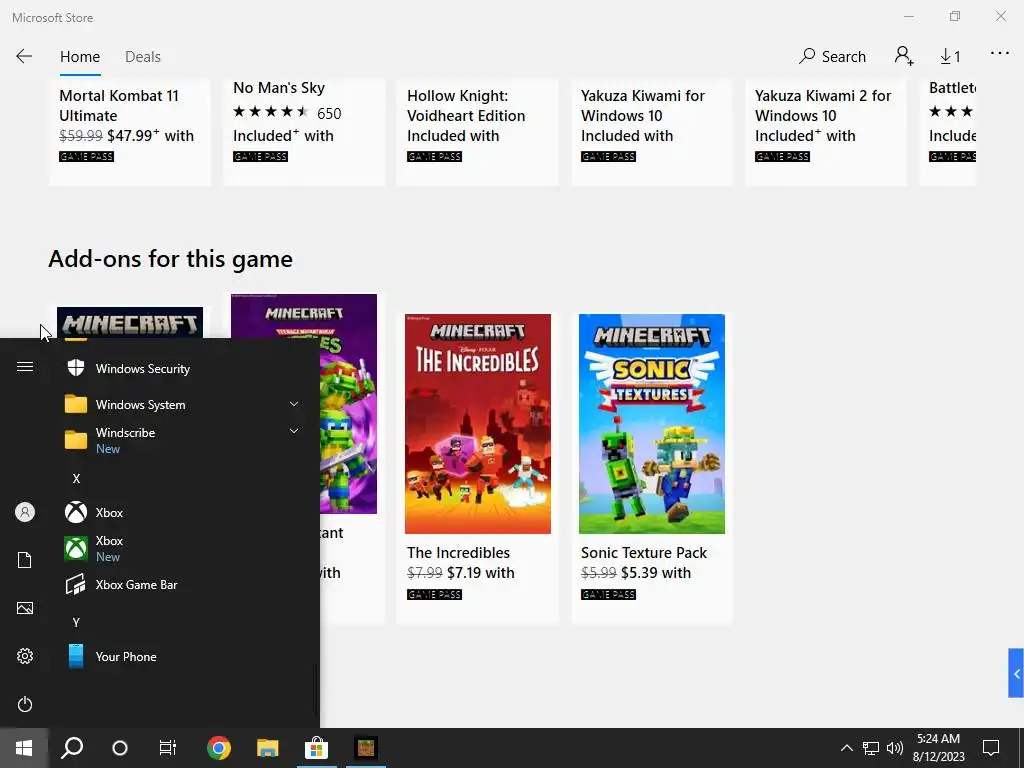Click the network tray icon
Viewport: 1024px width, 768px height.
(871, 748)
